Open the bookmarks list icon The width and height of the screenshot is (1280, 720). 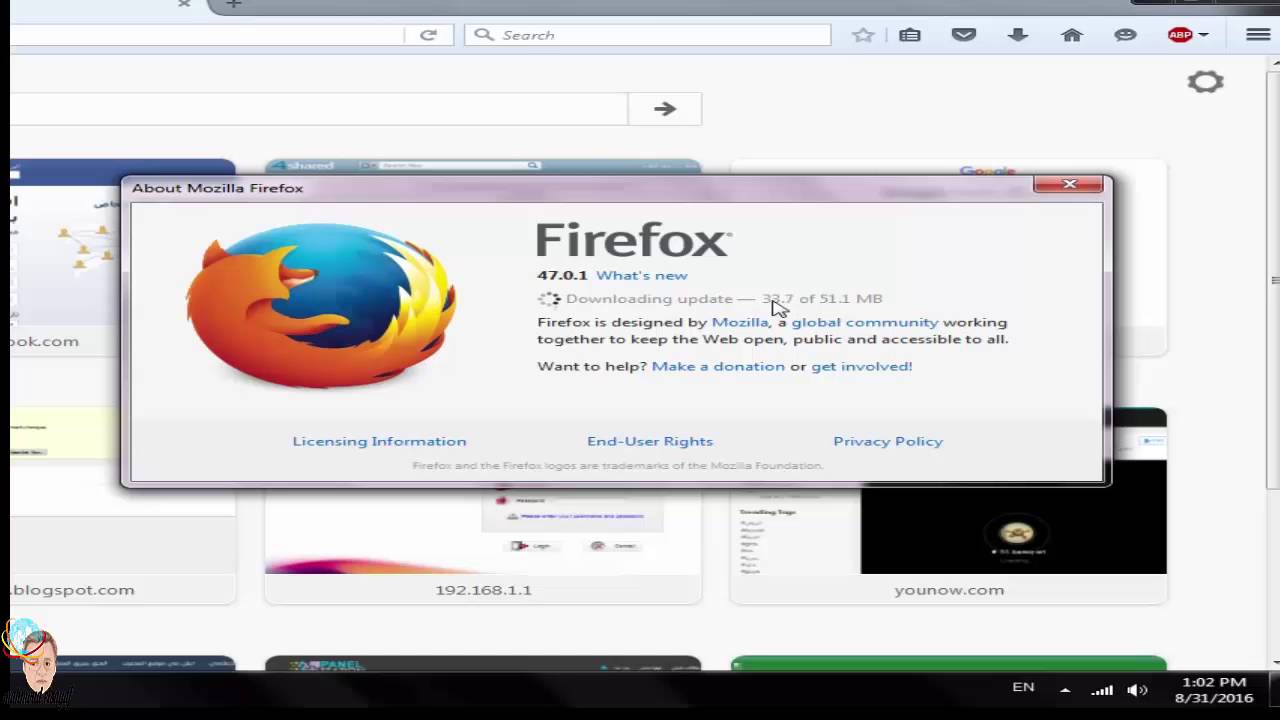click(910, 35)
